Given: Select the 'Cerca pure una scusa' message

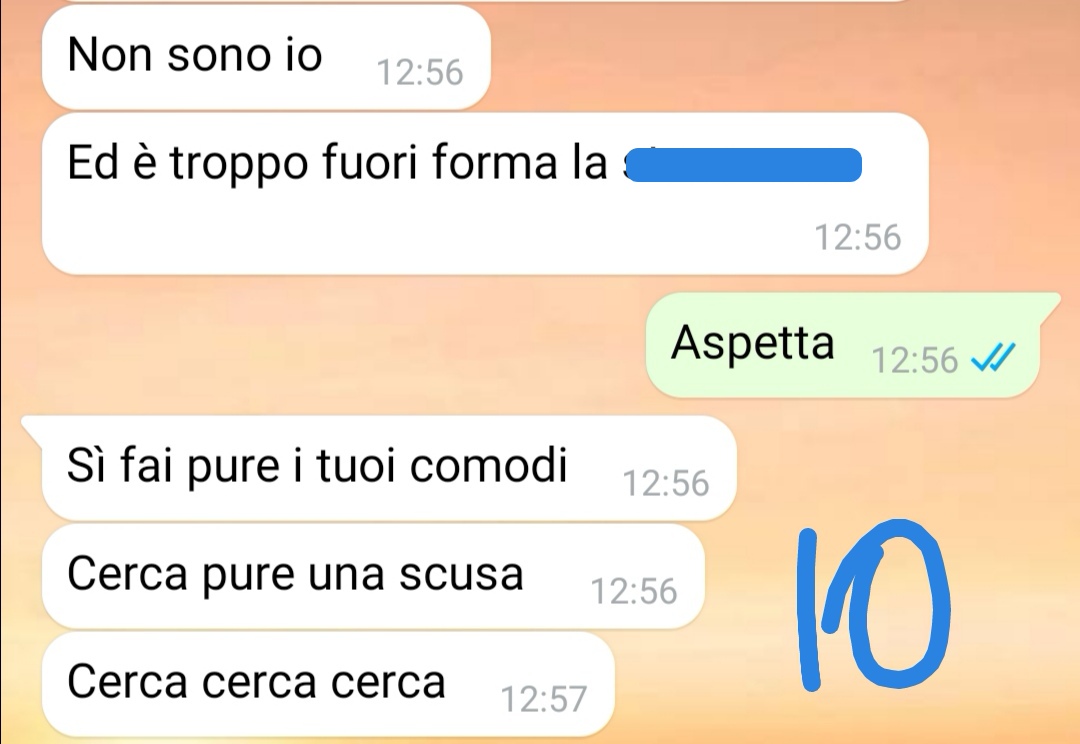Looking at the screenshot, I should 373,576.
